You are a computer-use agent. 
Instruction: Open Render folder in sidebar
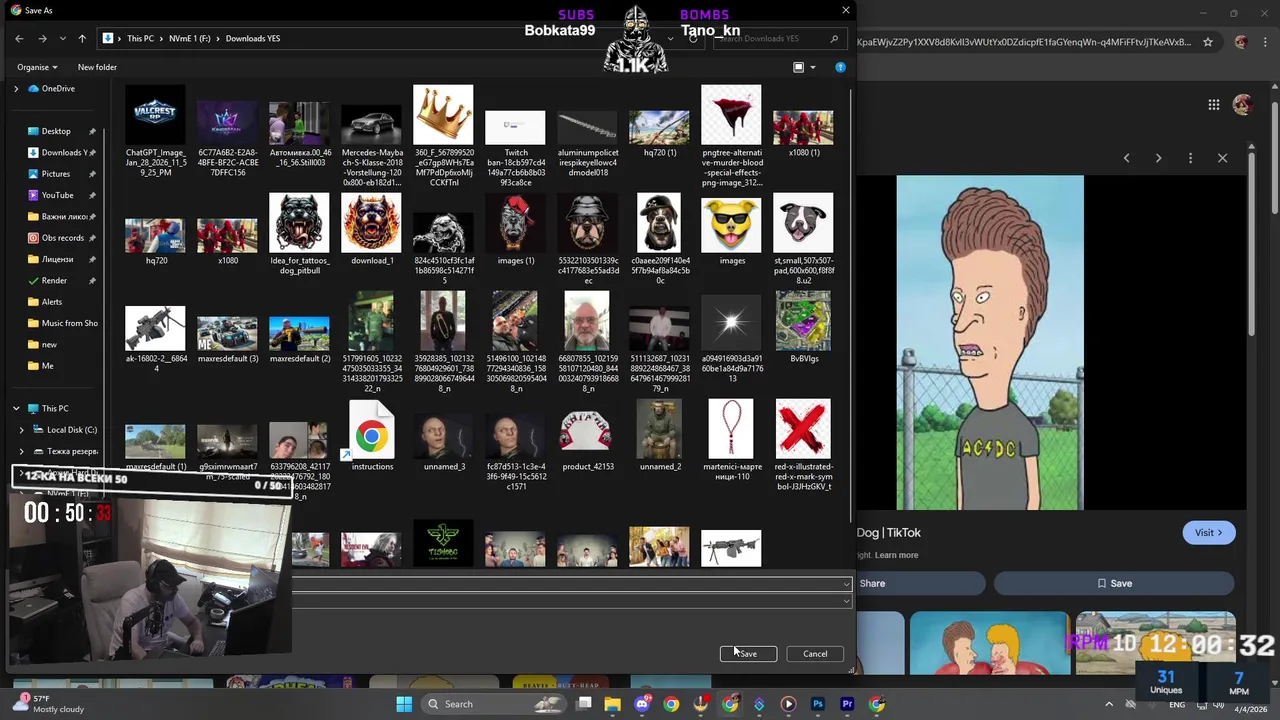(x=54, y=281)
